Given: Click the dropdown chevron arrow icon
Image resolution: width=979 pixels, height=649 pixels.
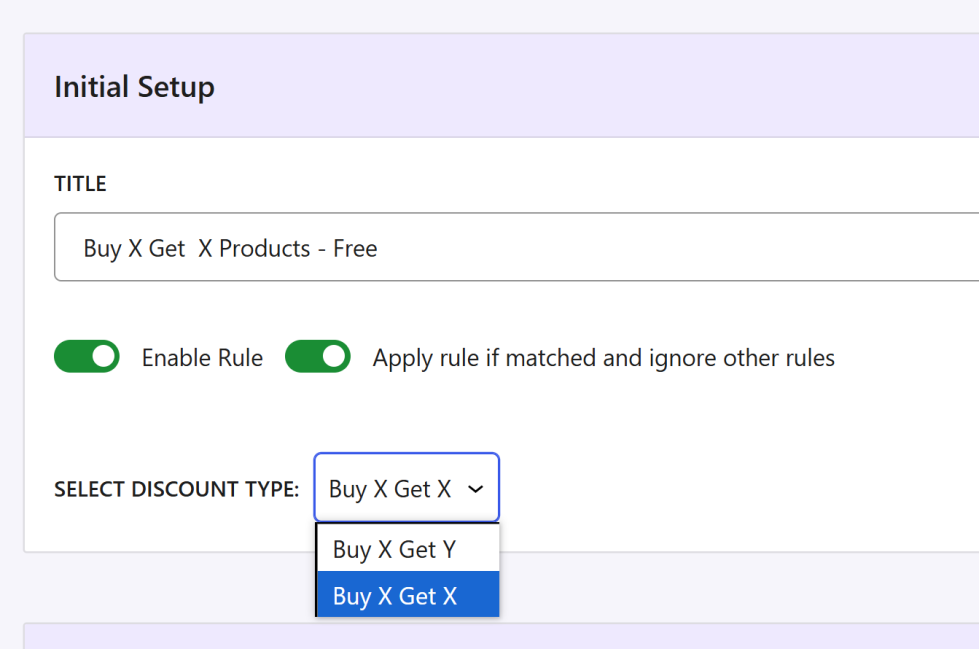Looking at the screenshot, I should [x=476, y=489].
